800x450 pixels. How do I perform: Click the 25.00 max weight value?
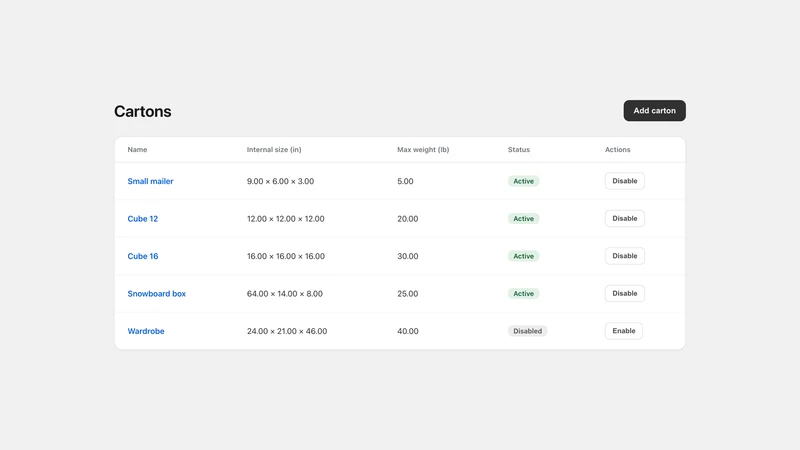click(408, 293)
